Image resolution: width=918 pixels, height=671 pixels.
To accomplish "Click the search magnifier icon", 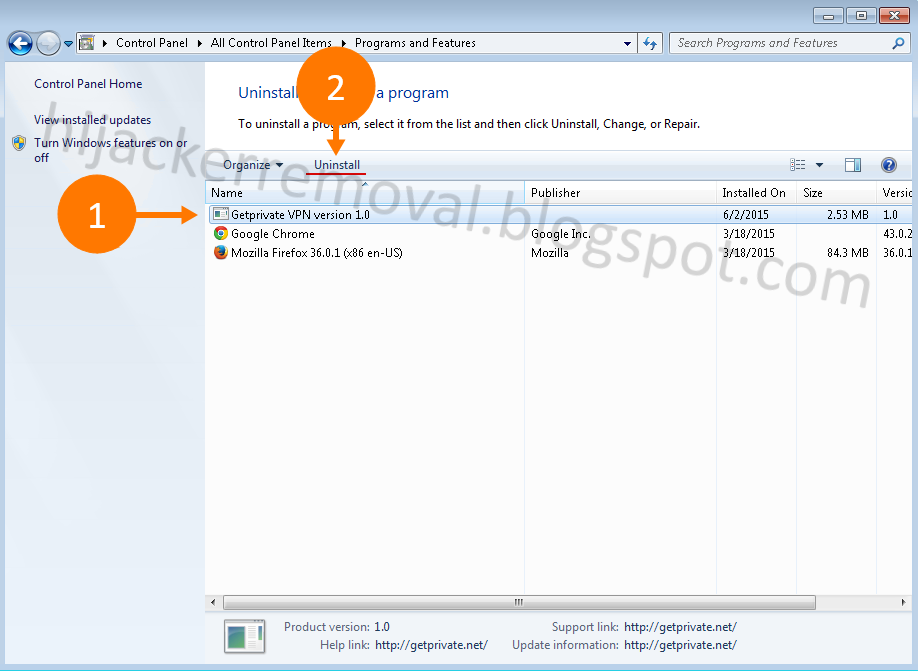I will pos(898,43).
